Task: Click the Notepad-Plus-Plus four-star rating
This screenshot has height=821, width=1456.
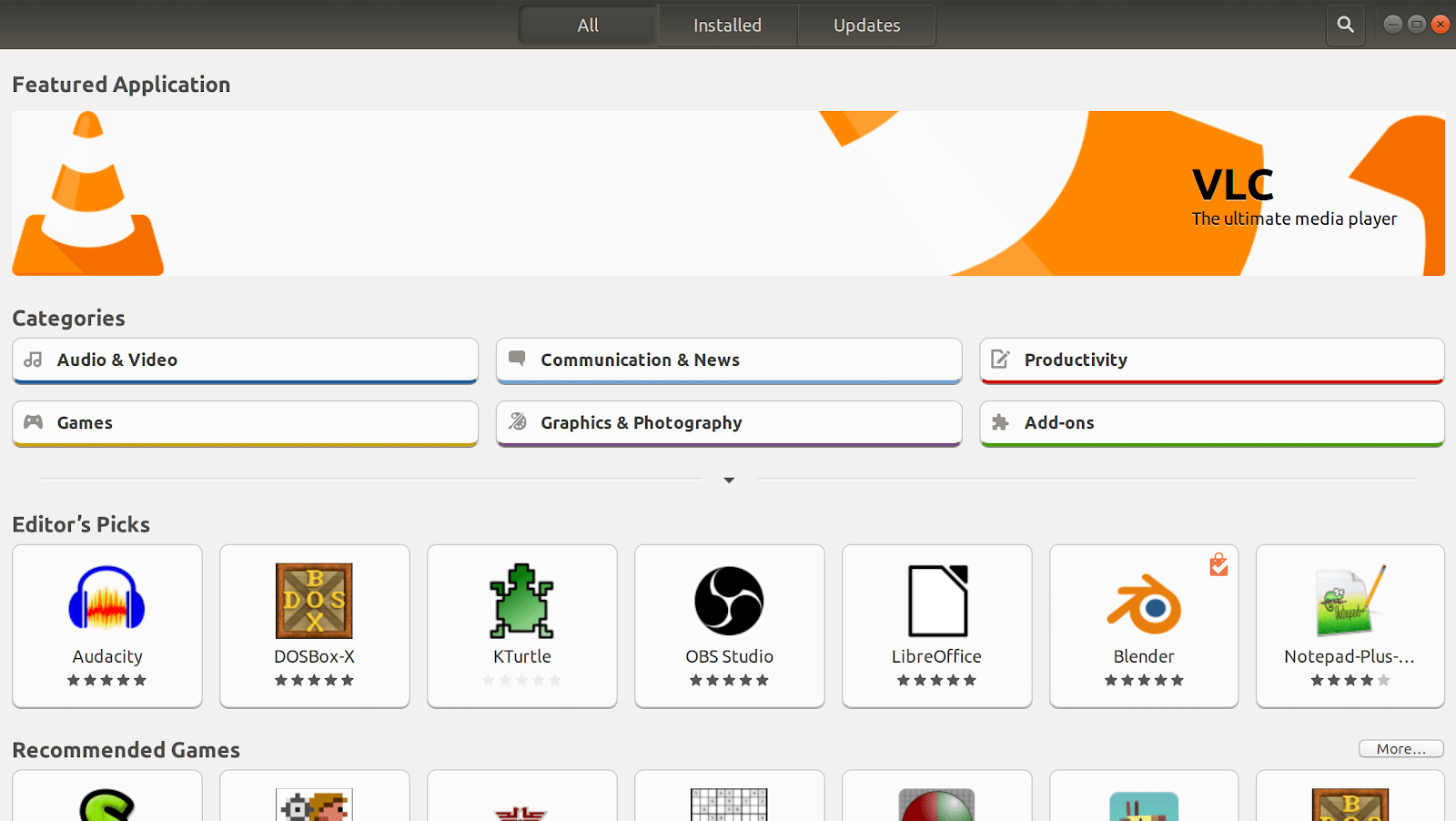Action: (1350, 680)
